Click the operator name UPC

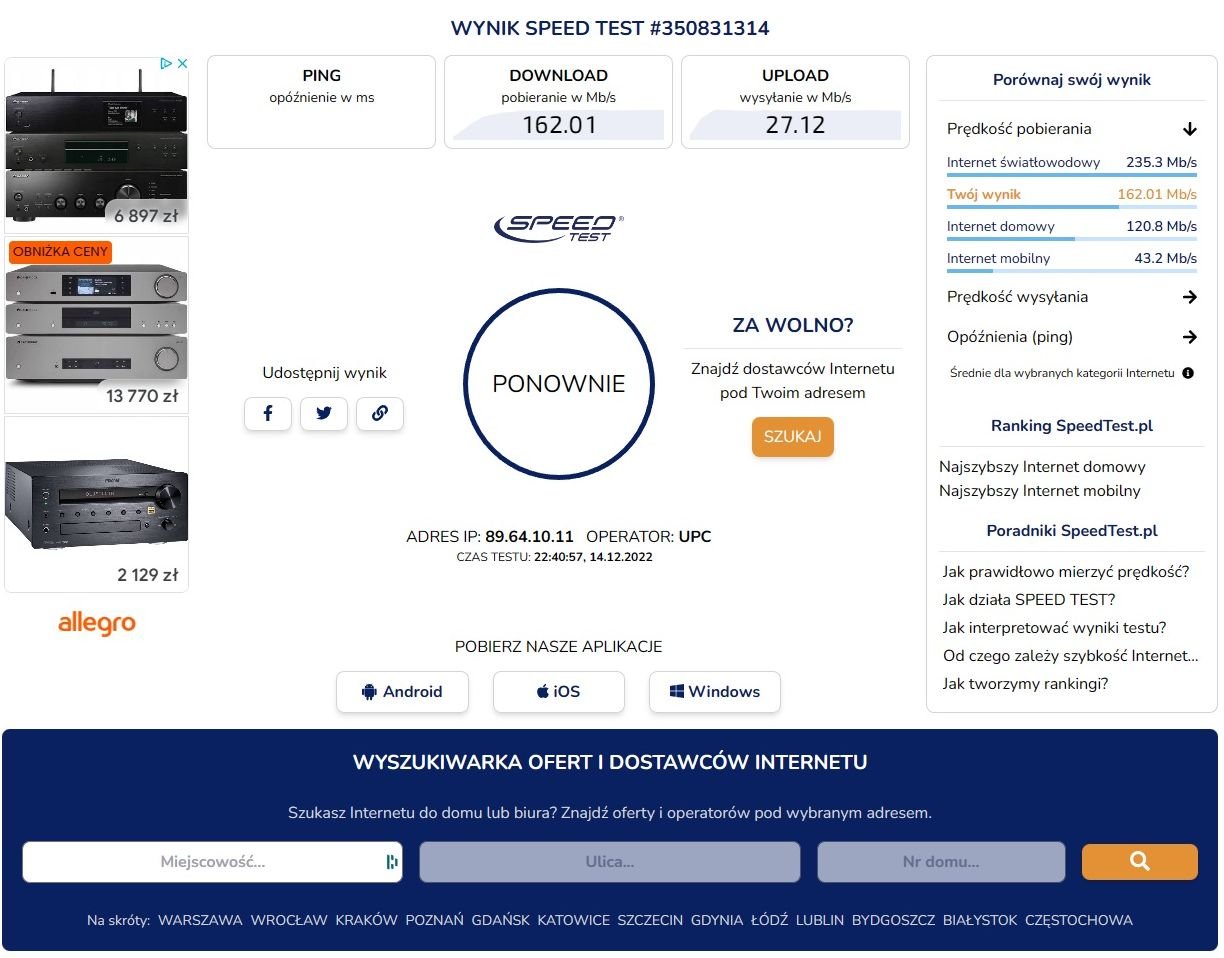pos(695,537)
